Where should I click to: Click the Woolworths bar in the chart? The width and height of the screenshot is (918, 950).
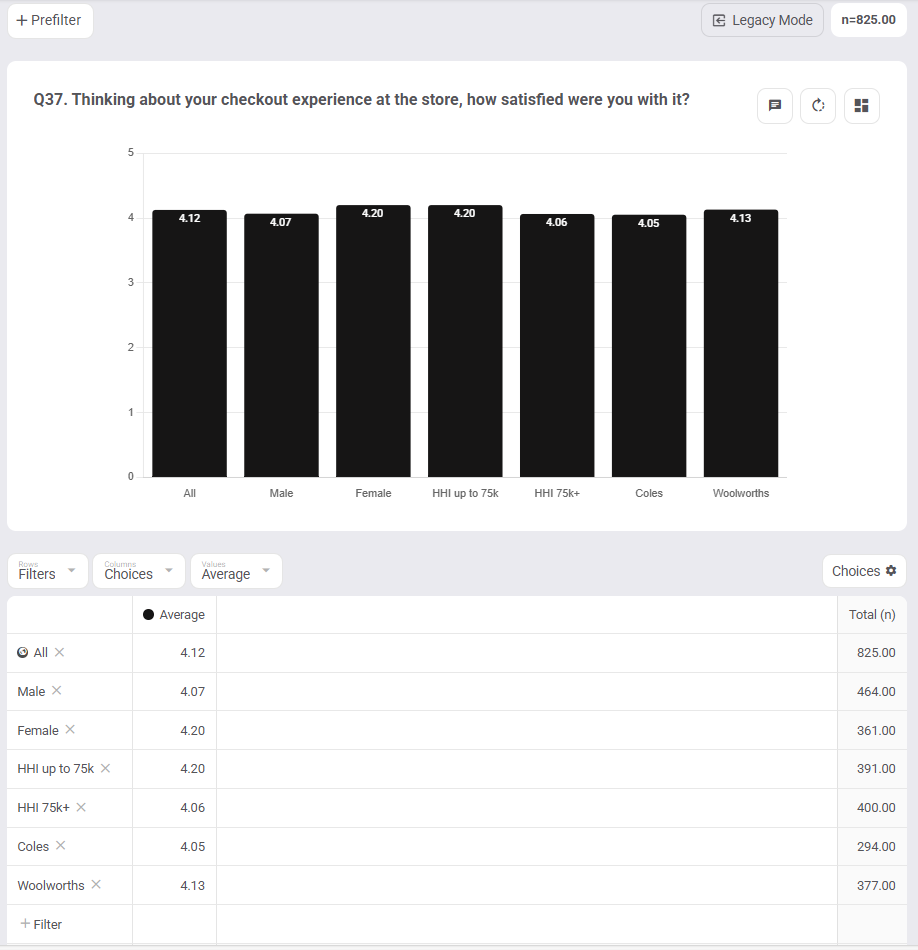click(740, 343)
